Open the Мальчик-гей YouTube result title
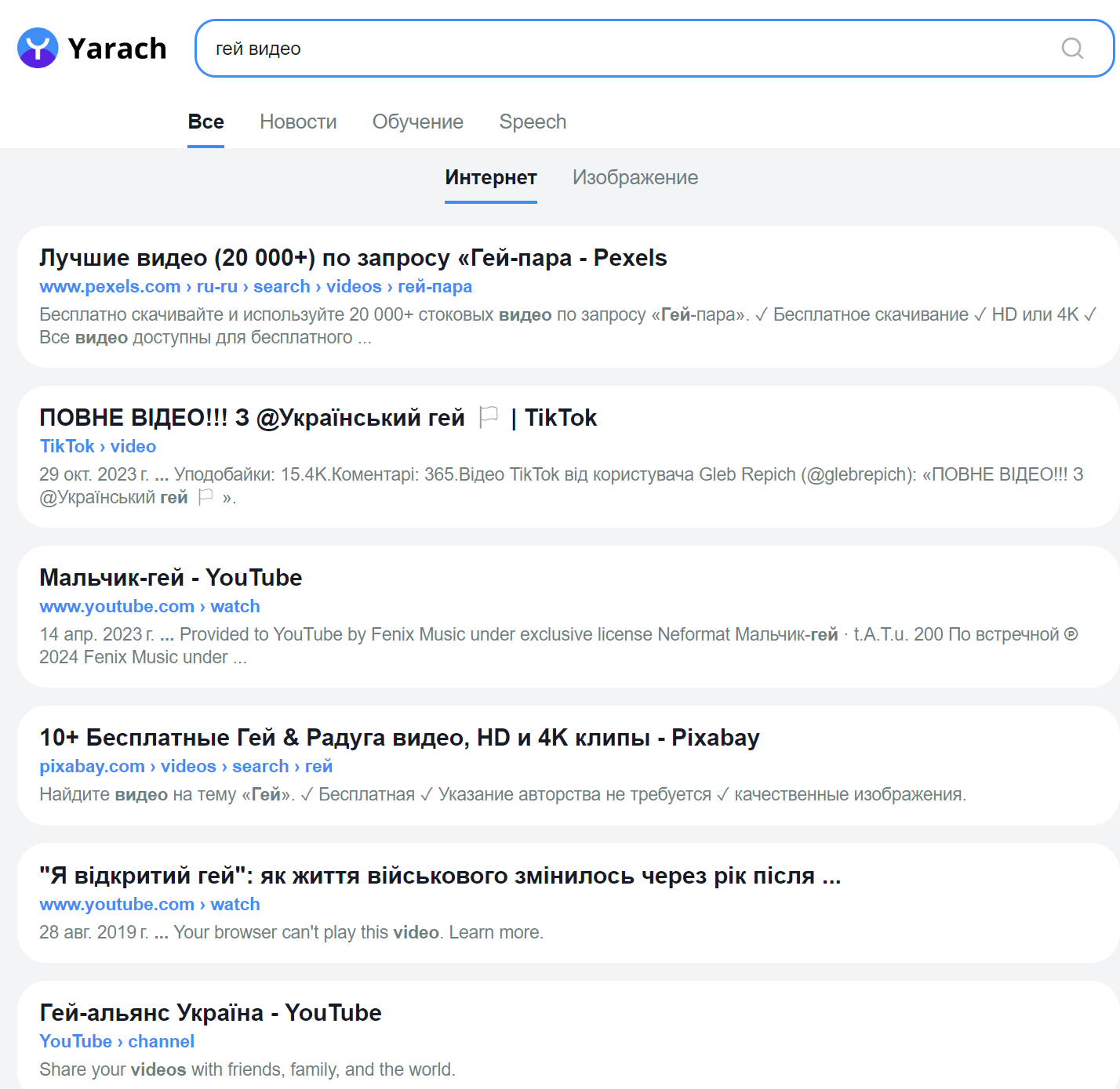 [x=170, y=578]
